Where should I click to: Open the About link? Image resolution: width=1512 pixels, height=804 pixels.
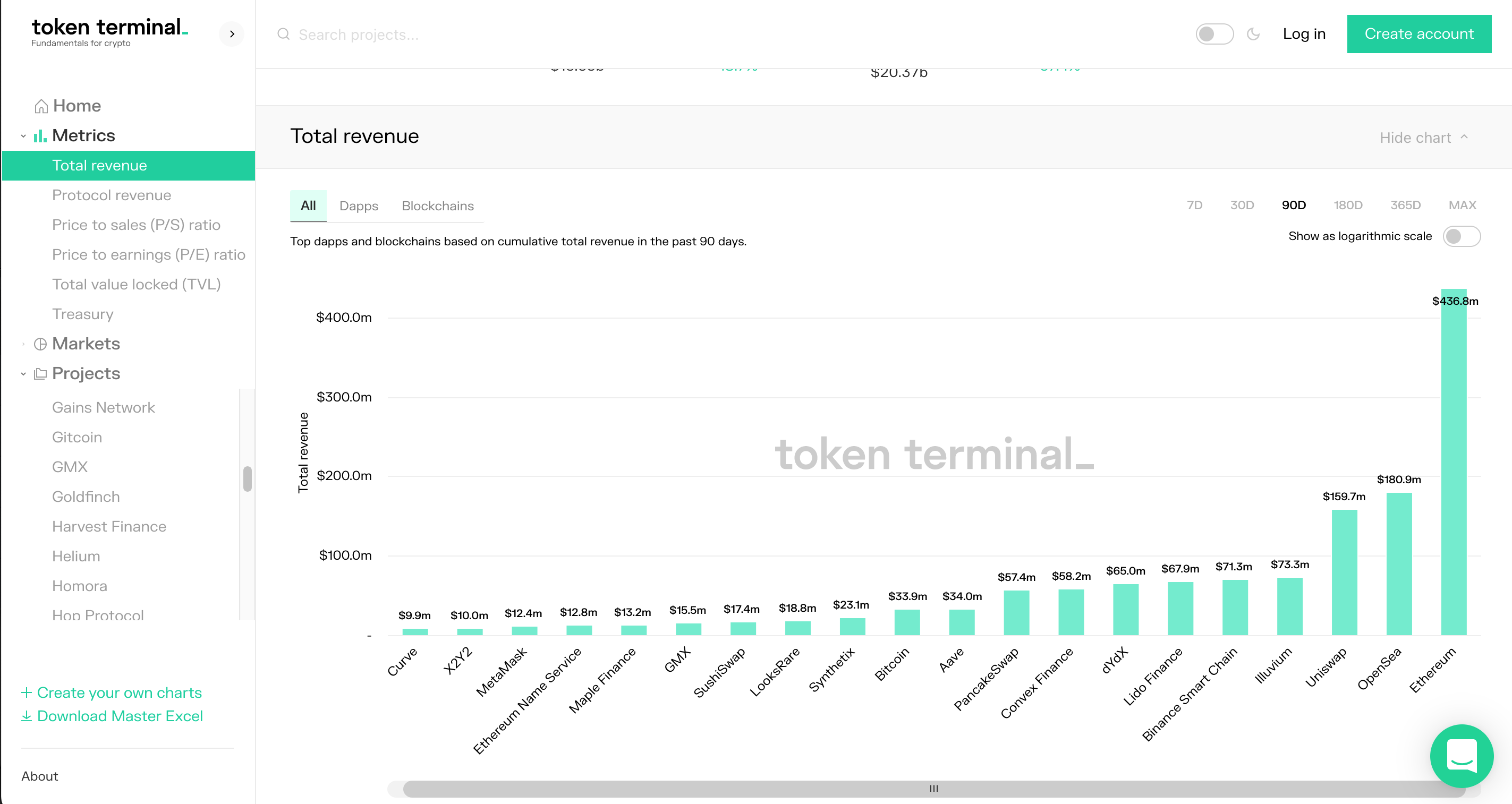point(40,776)
